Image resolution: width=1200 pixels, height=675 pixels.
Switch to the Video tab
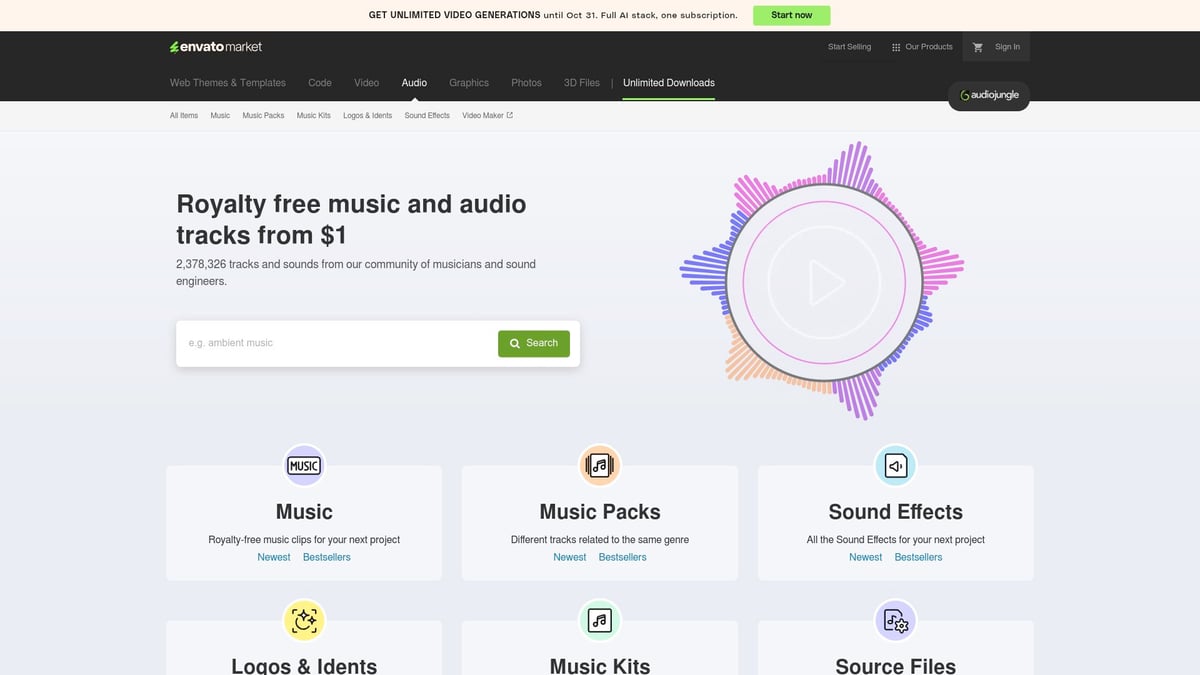[366, 83]
